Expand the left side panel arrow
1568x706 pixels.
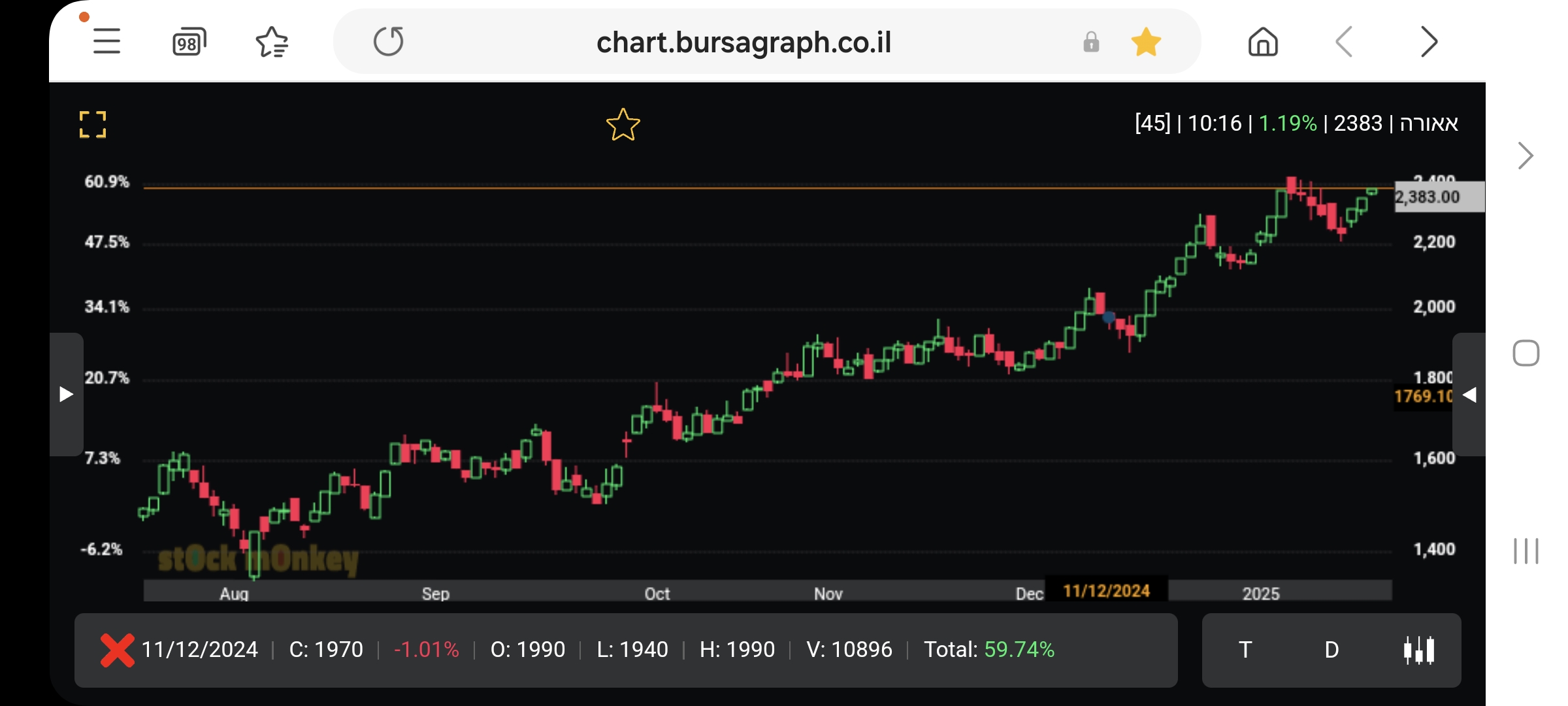66,394
